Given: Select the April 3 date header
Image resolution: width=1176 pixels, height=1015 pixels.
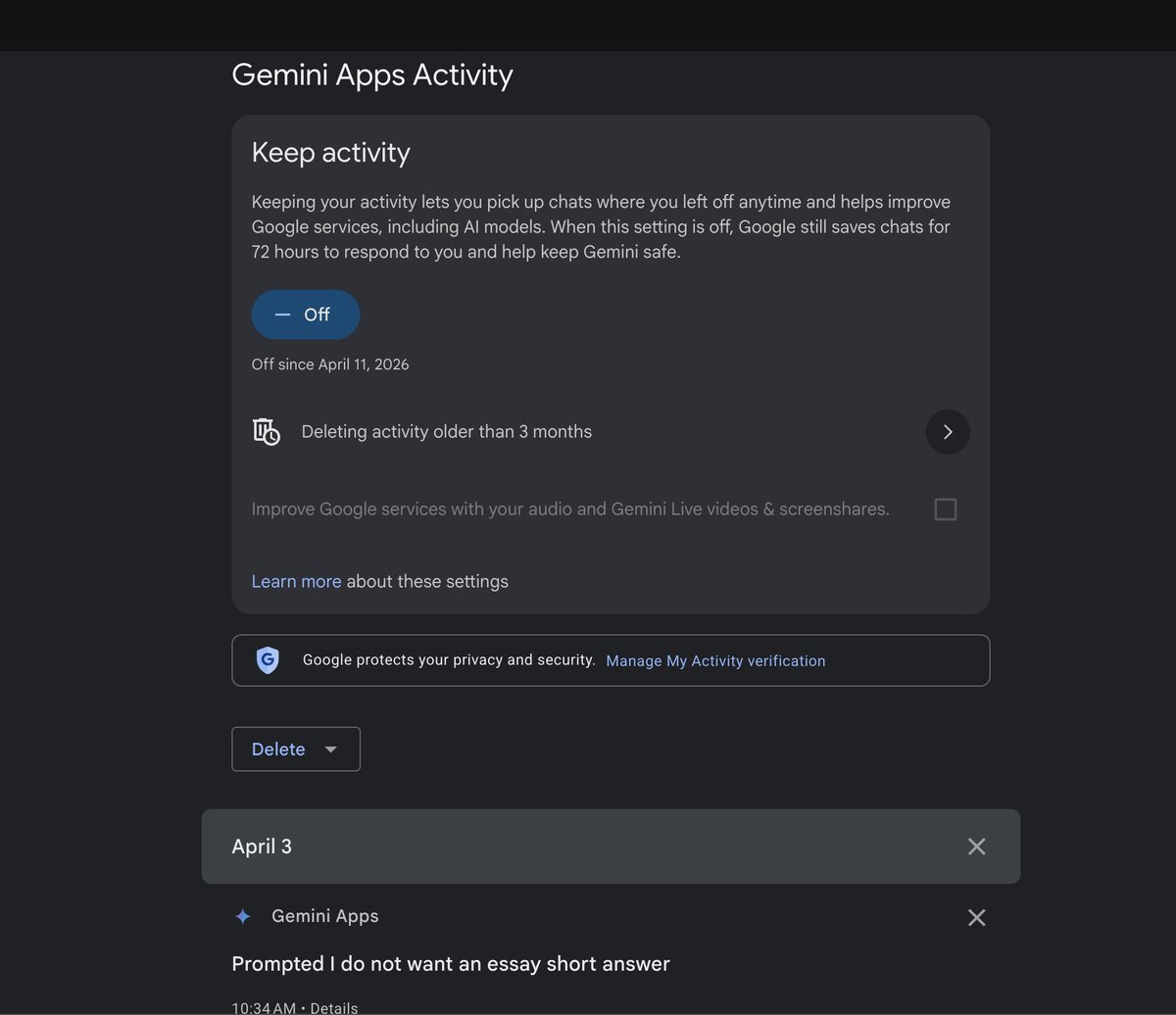Looking at the screenshot, I should pyautogui.click(x=262, y=846).
